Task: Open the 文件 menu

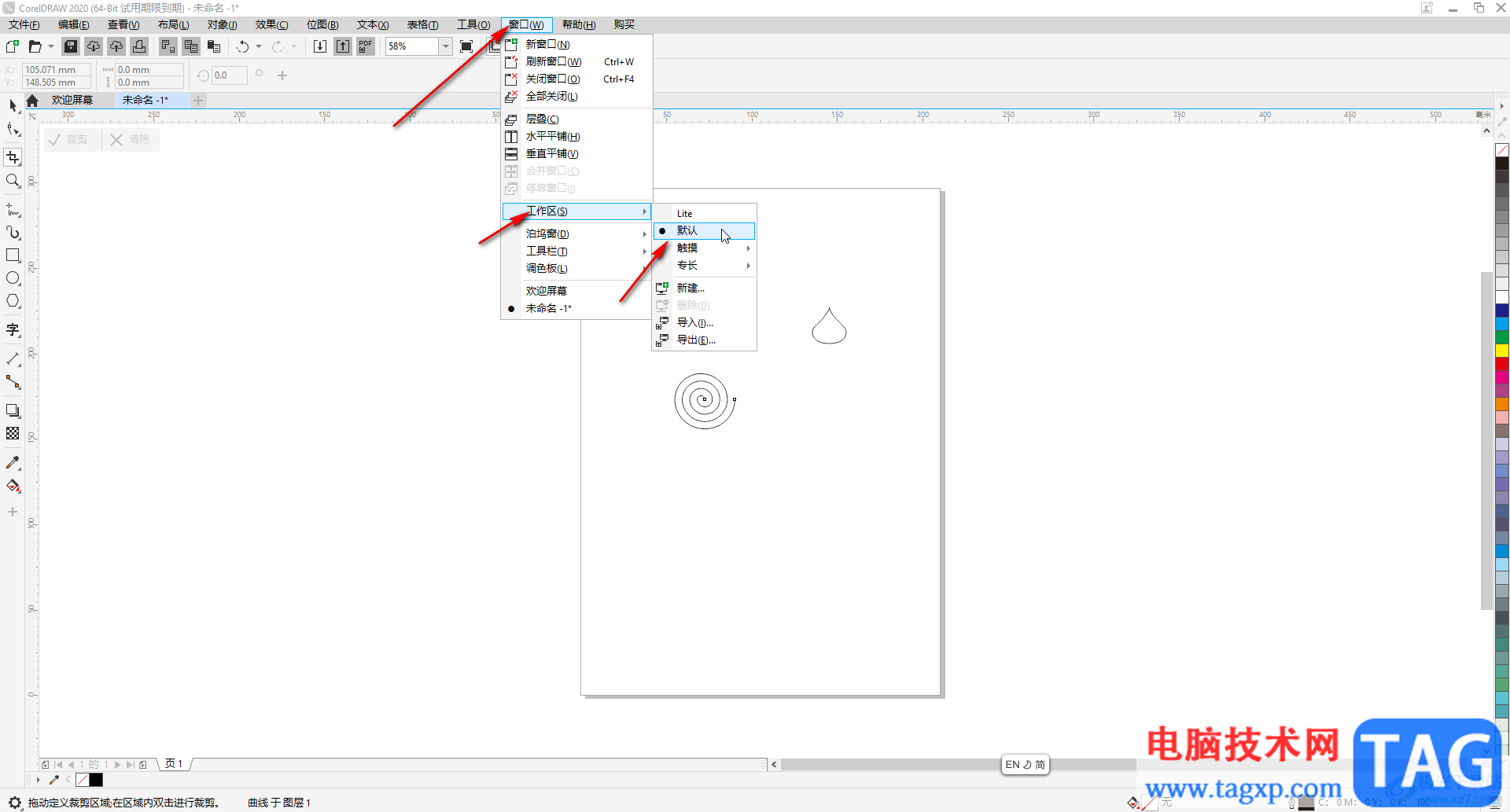Action: click(x=24, y=24)
